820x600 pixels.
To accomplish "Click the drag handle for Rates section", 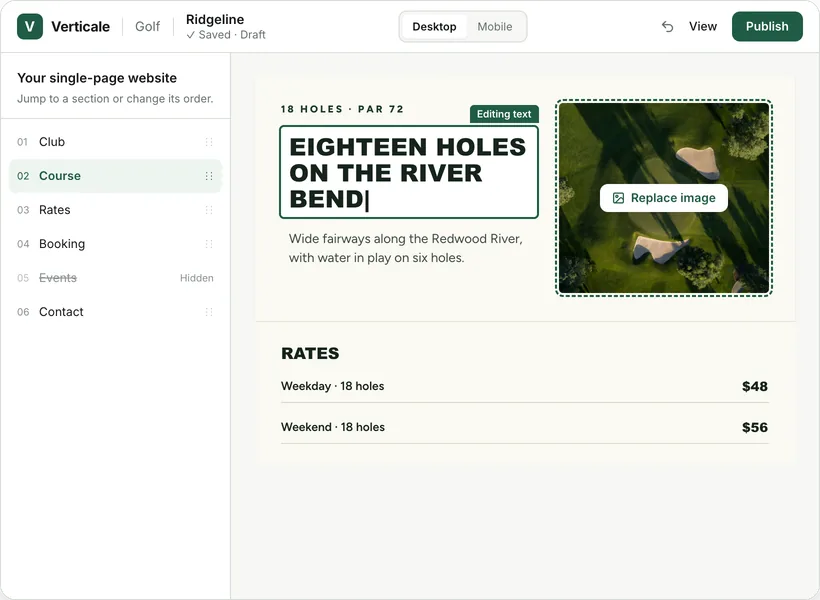I will tap(209, 210).
